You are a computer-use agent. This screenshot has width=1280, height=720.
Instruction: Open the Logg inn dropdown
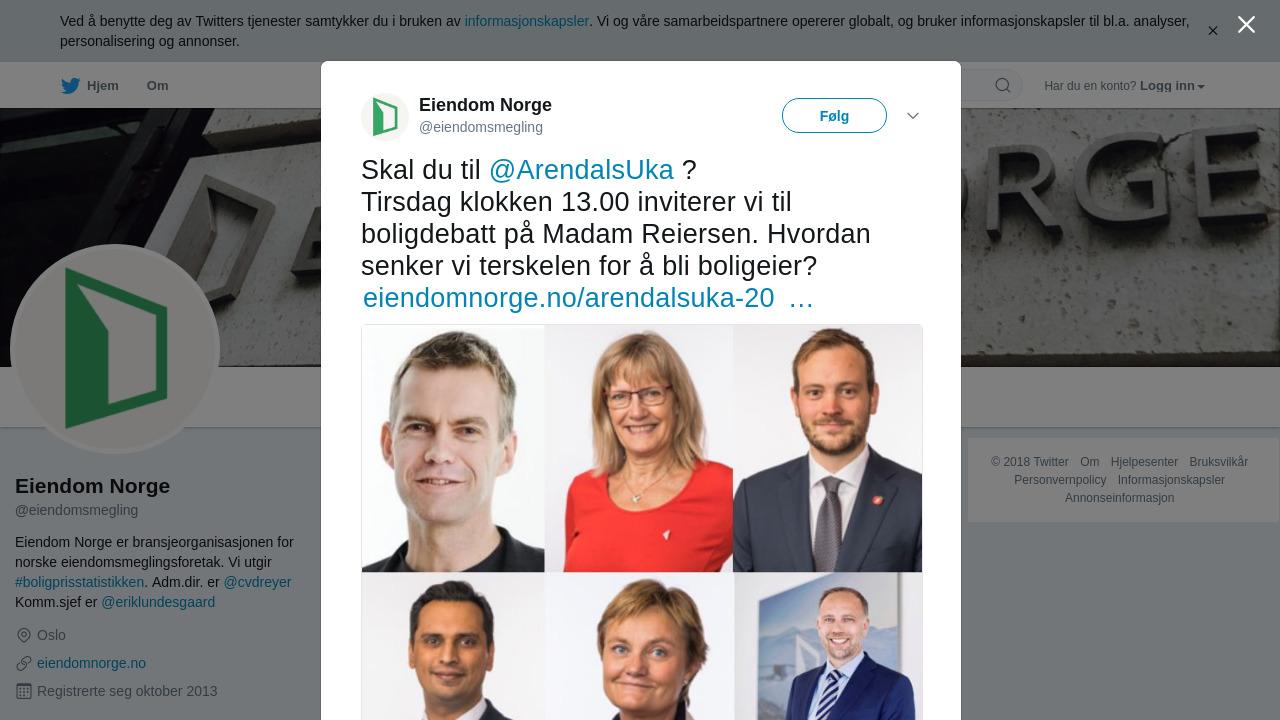(1172, 86)
